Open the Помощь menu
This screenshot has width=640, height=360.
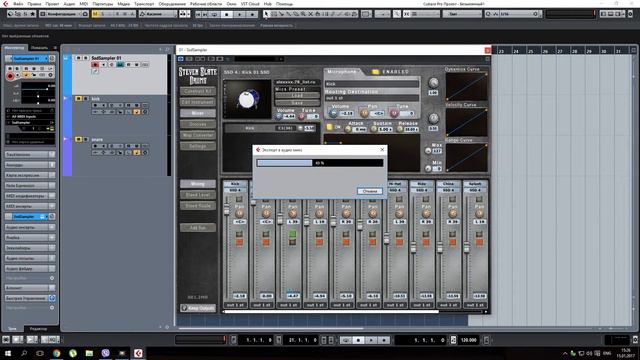pos(284,4)
